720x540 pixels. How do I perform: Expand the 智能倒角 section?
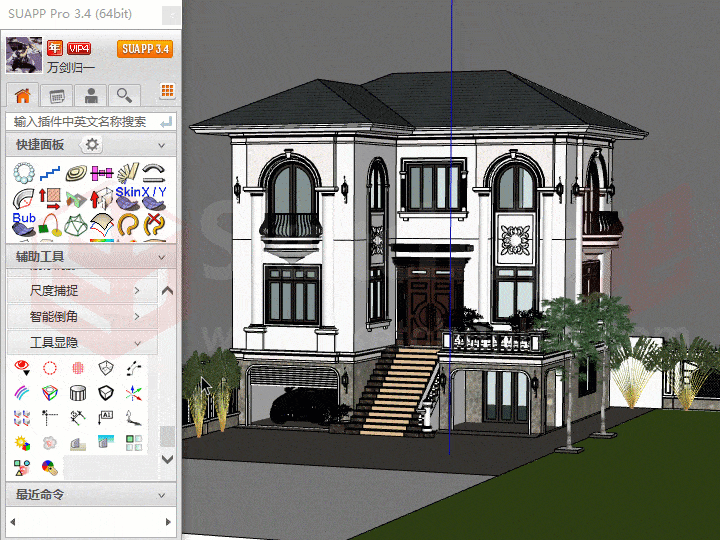click(x=84, y=317)
